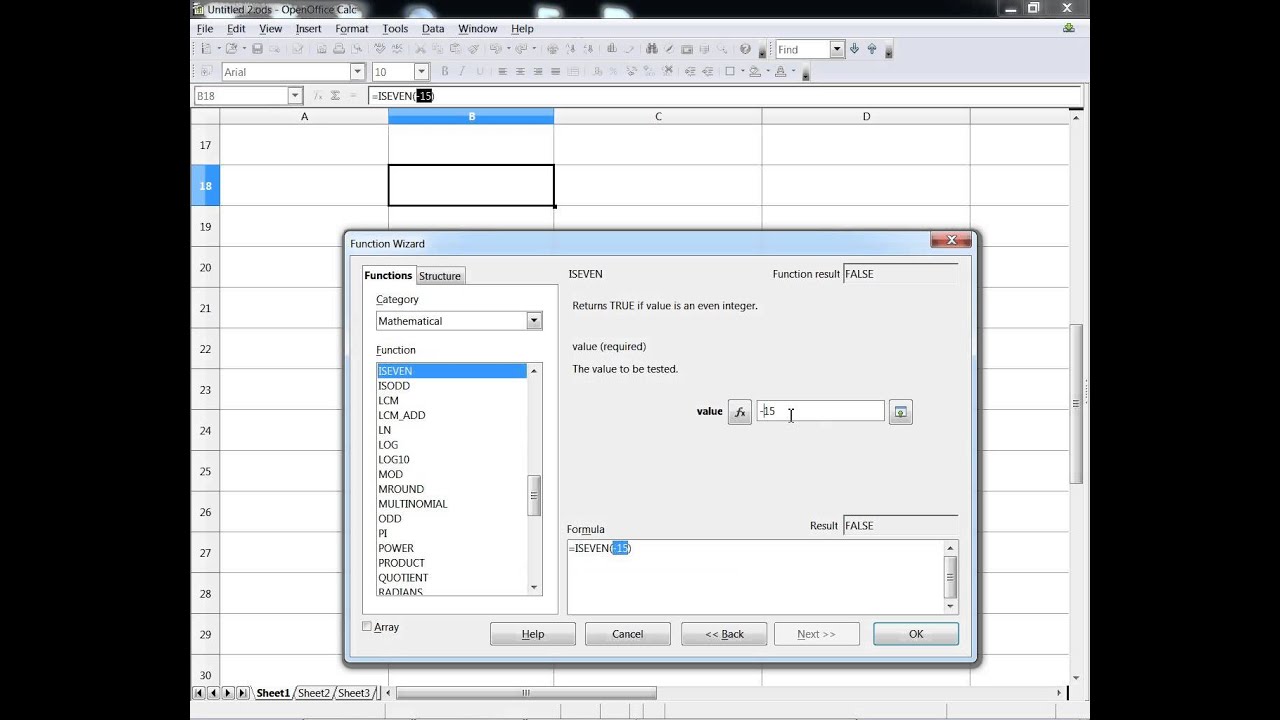Screen dimensions: 1280x720
Task: Open the Insert menu
Action: [x=309, y=29]
